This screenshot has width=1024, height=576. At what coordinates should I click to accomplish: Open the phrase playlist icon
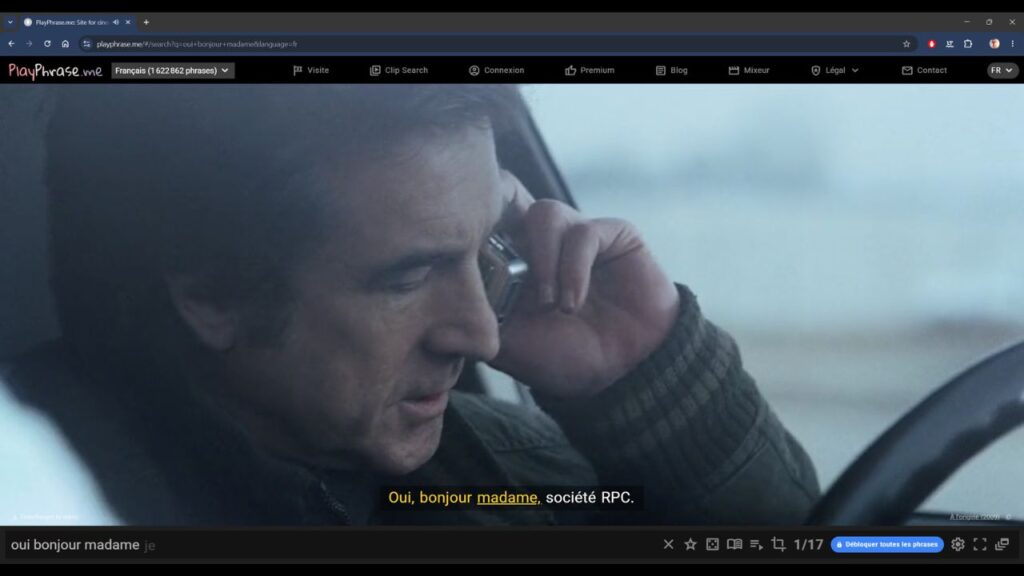pyautogui.click(x=756, y=544)
